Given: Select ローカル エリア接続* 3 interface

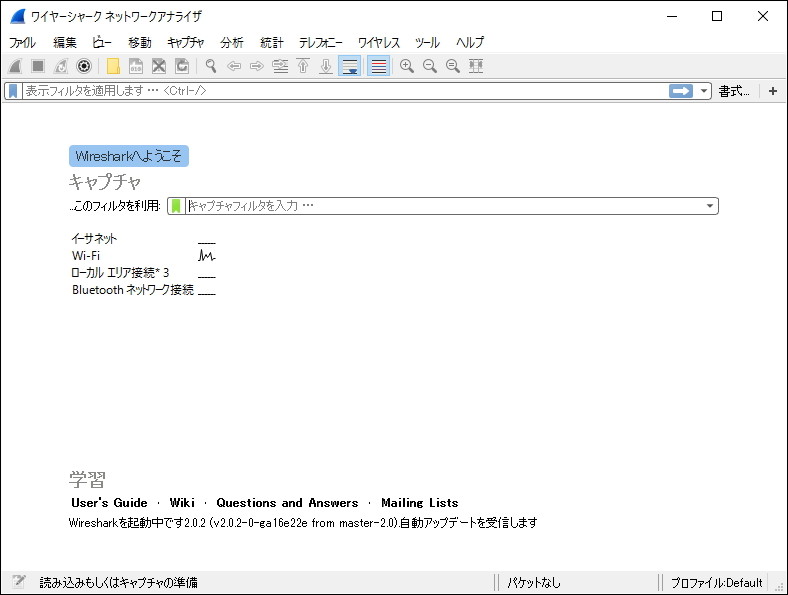Looking at the screenshot, I should click(120, 273).
